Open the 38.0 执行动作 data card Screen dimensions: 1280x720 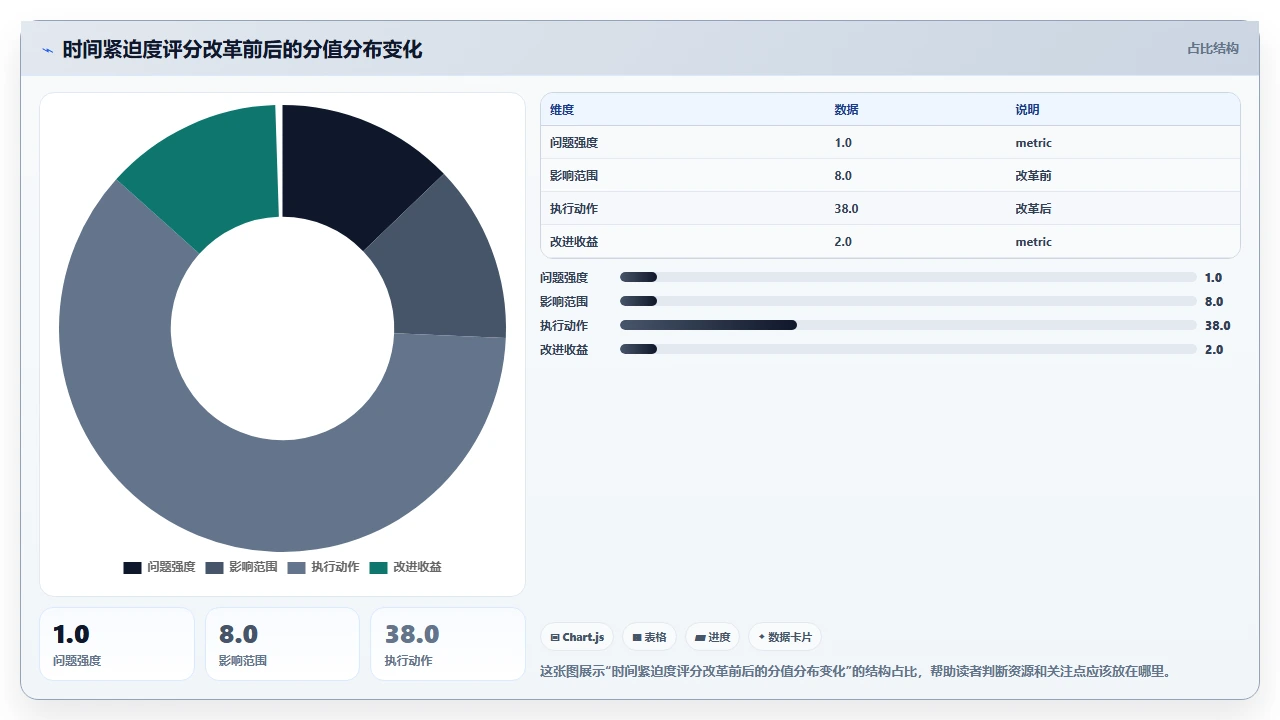[x=448, y=644]
